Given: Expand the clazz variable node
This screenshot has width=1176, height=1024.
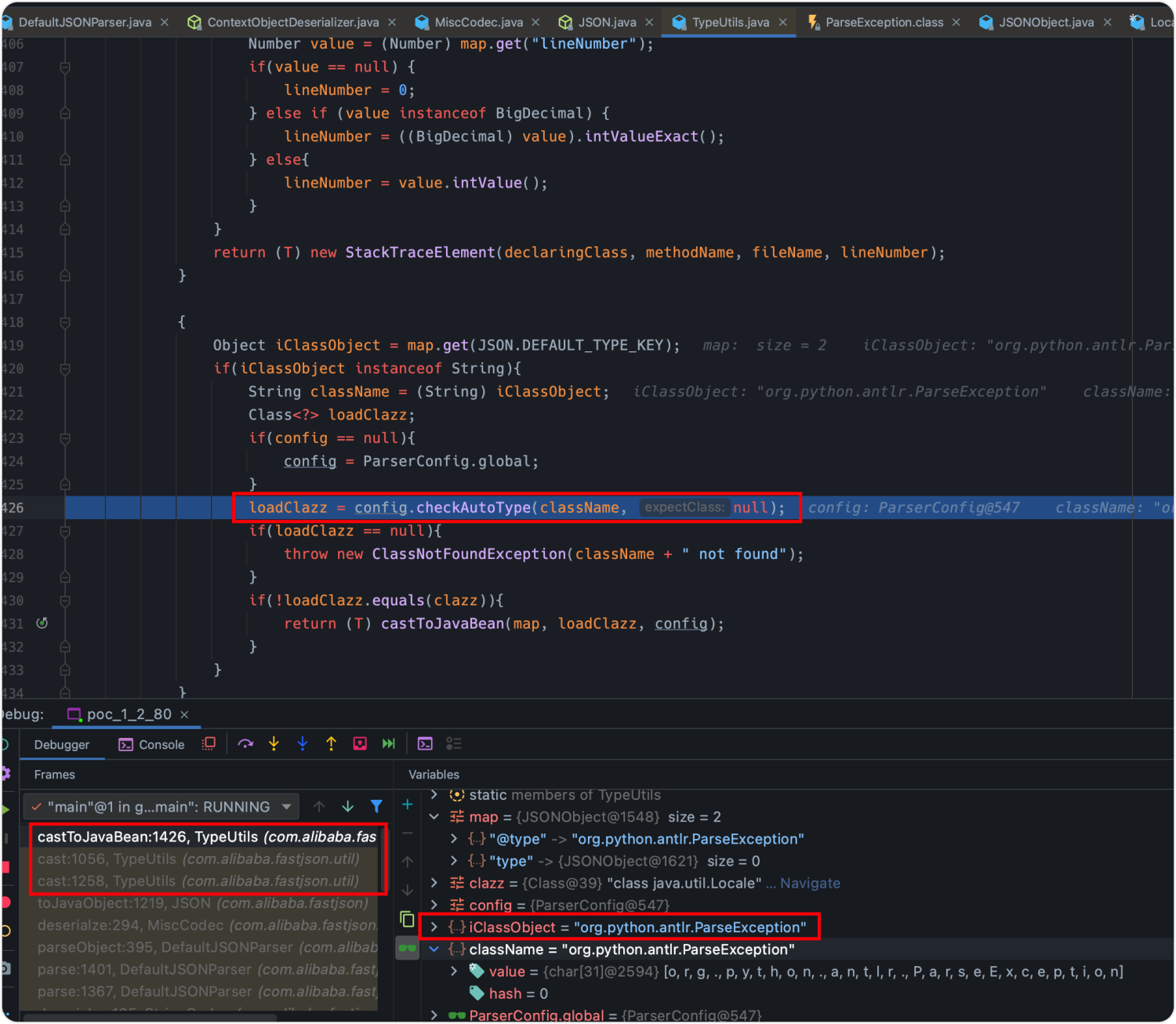Looking at the screenshot, I should click(434, 883).
